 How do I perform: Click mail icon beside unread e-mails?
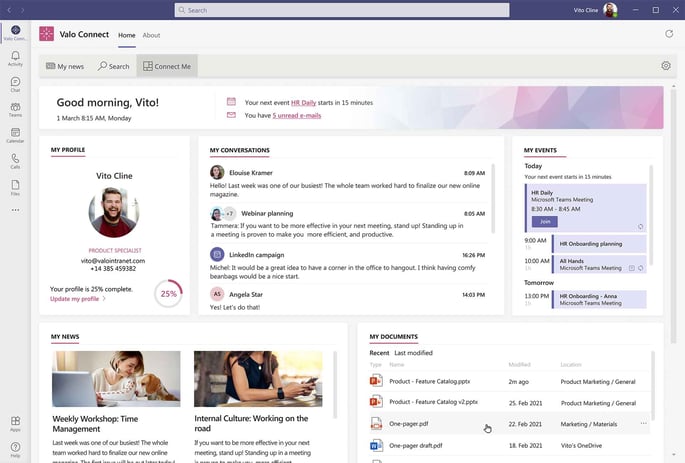231,115
